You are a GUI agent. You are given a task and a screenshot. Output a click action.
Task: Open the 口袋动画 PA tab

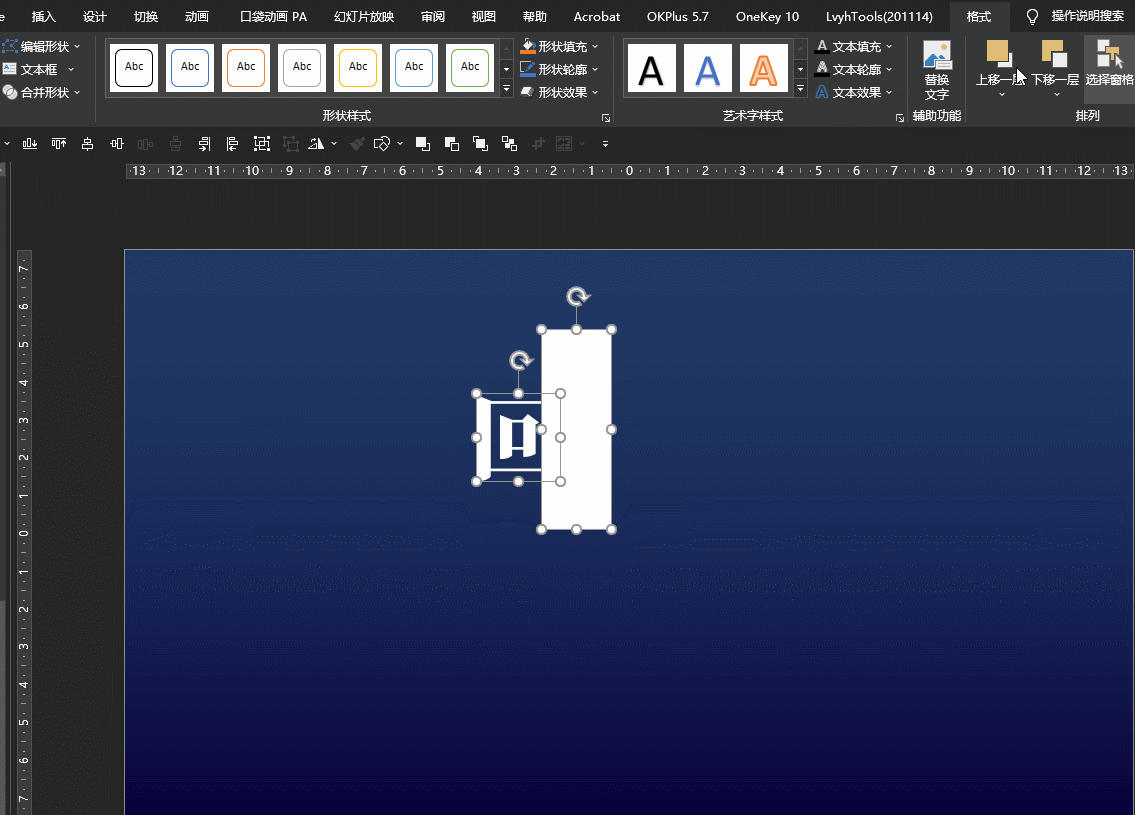[x=274, y=17]
